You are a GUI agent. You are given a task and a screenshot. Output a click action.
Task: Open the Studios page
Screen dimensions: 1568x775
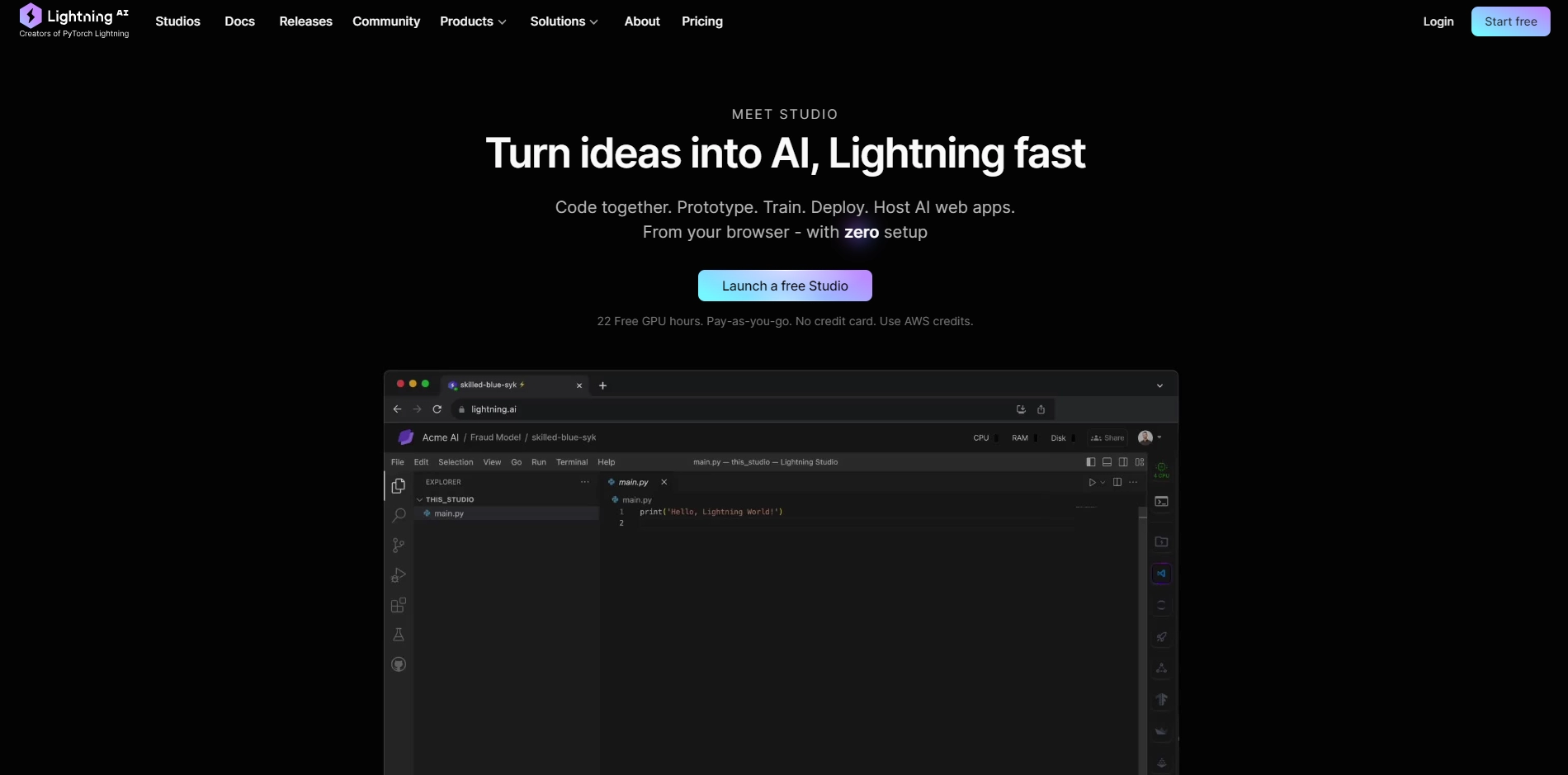[177, 21]
